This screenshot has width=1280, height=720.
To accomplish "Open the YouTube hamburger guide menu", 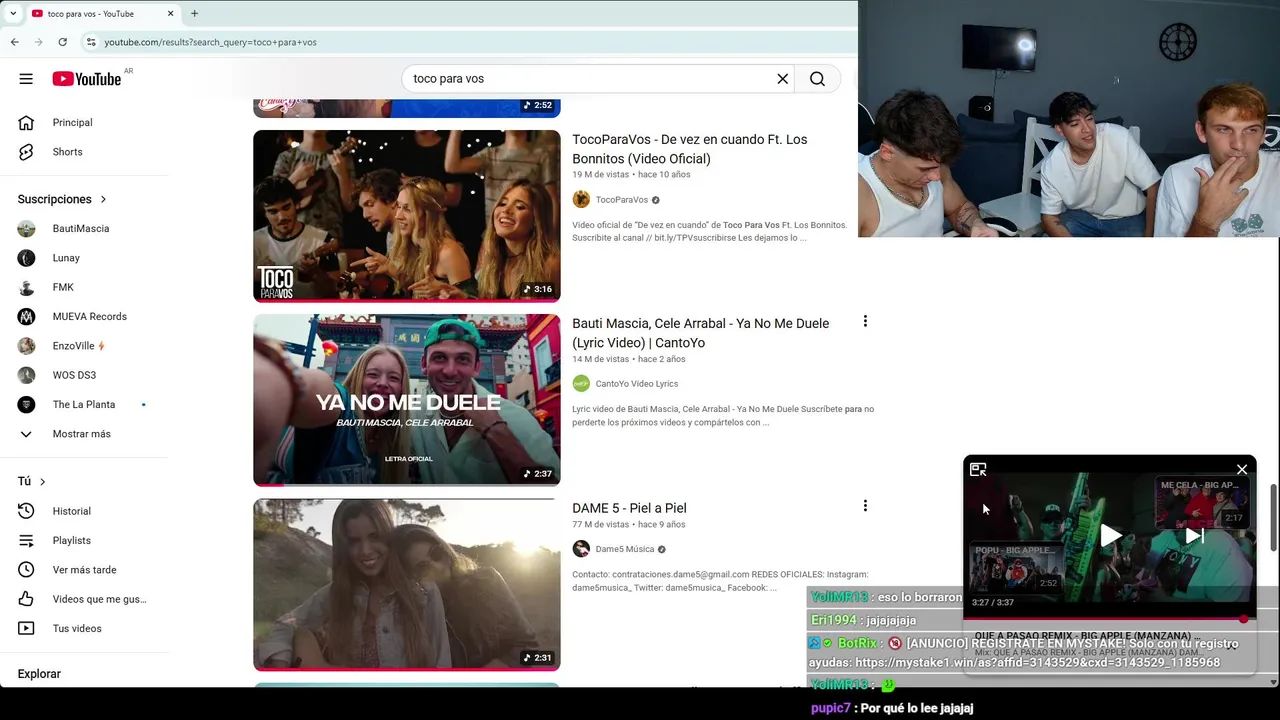I will coord(26,79).
